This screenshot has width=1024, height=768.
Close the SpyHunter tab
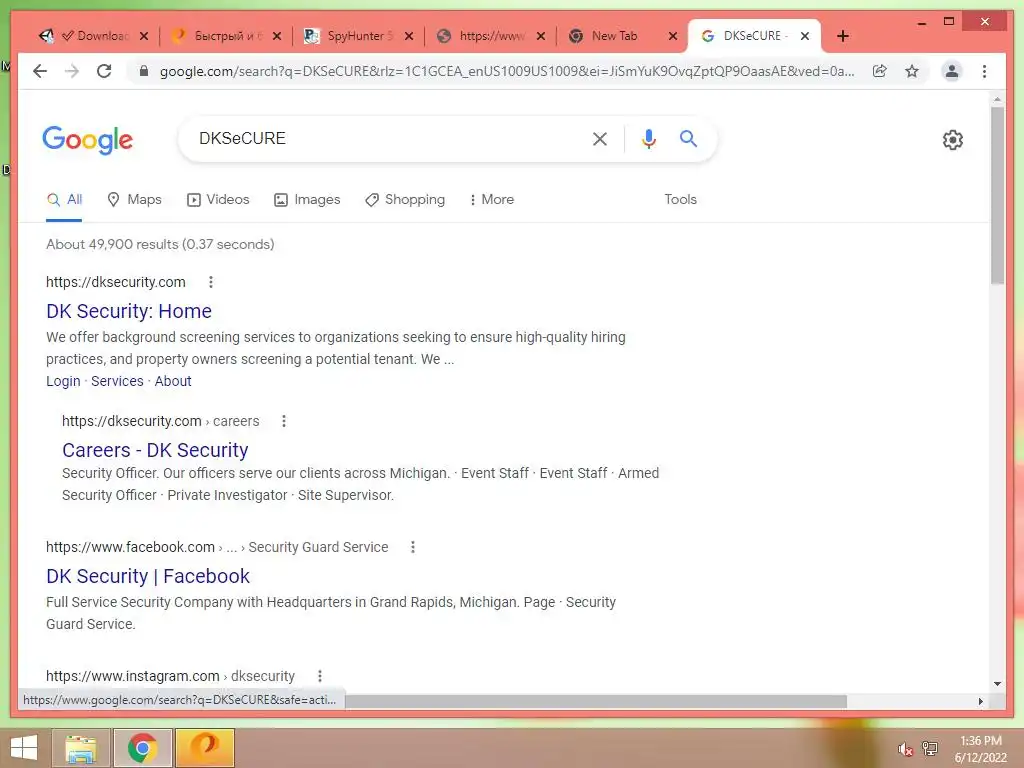(x=409, y=36)
